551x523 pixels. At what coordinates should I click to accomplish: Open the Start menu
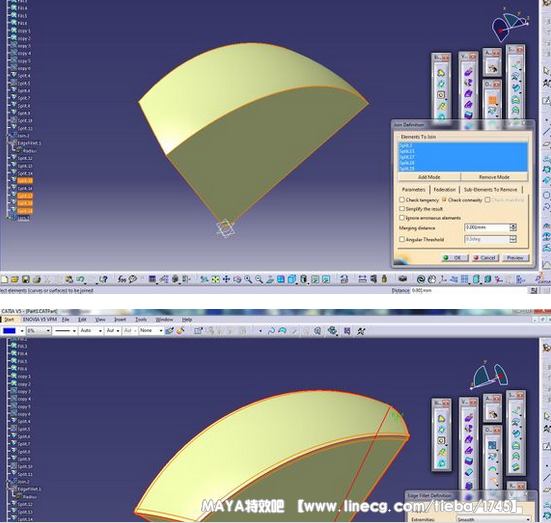point(9,319)
